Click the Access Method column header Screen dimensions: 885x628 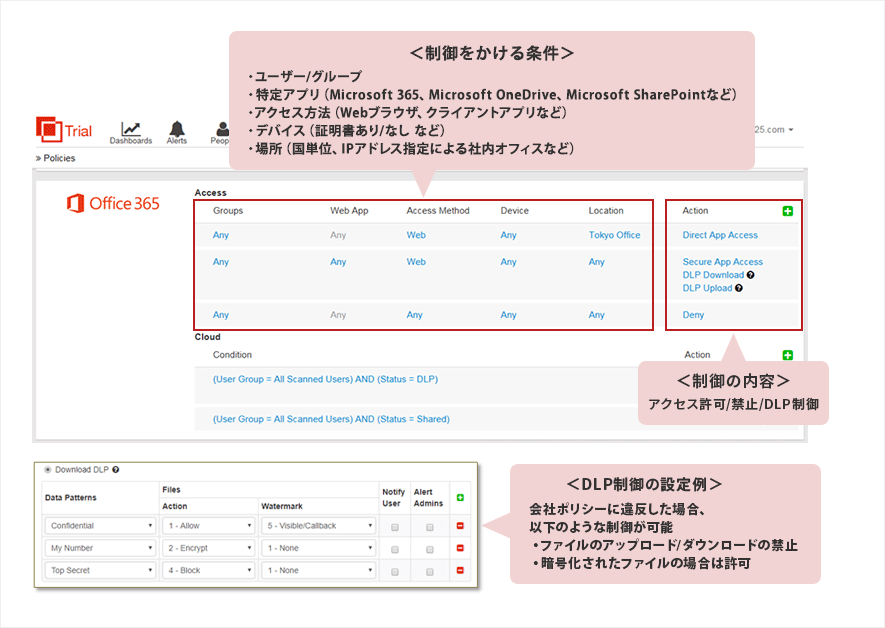438,210
